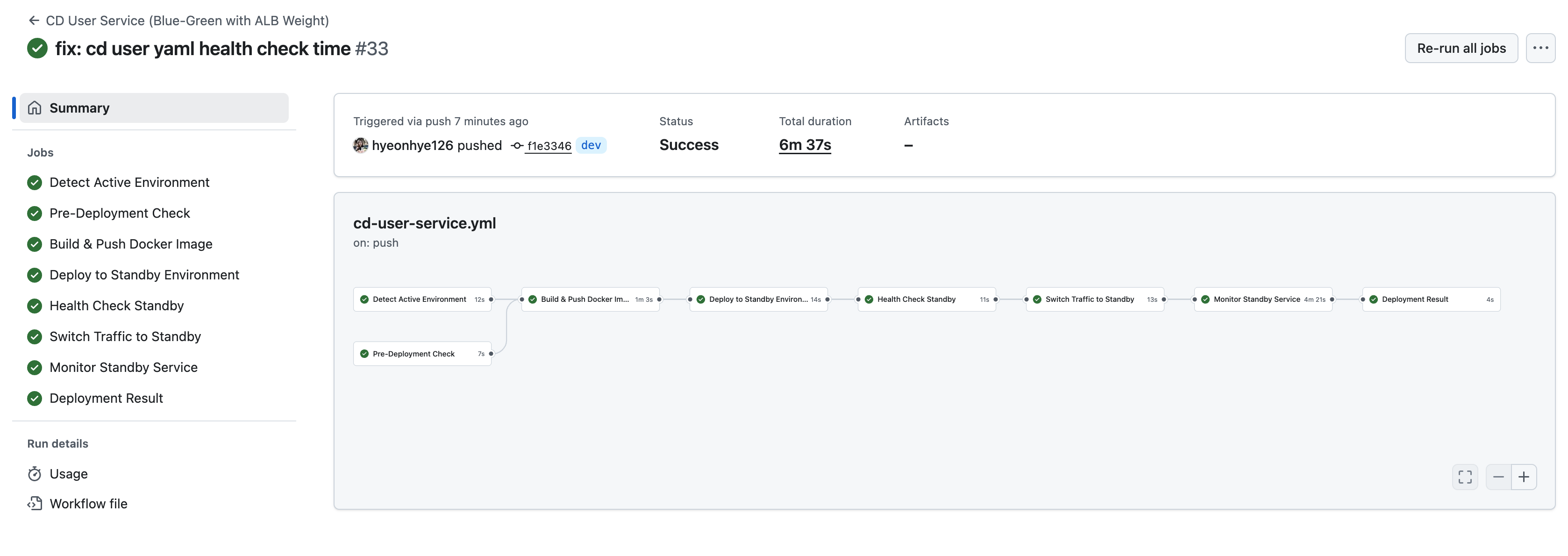Zoom out the workflow graph
This screenshot has height=556, width=1568.
point(1498,477)
